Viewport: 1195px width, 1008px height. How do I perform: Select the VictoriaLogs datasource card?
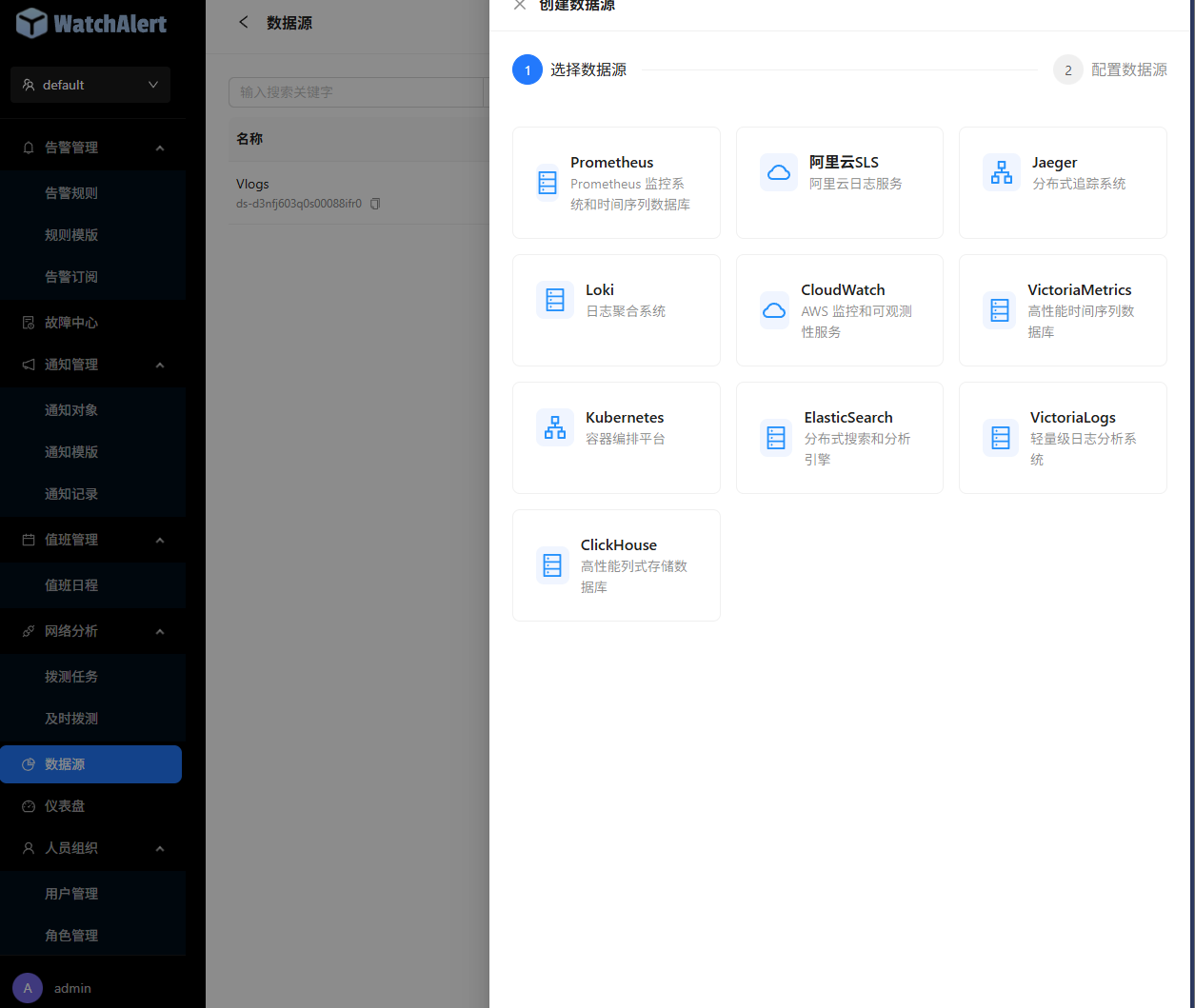pos(1063,438)
